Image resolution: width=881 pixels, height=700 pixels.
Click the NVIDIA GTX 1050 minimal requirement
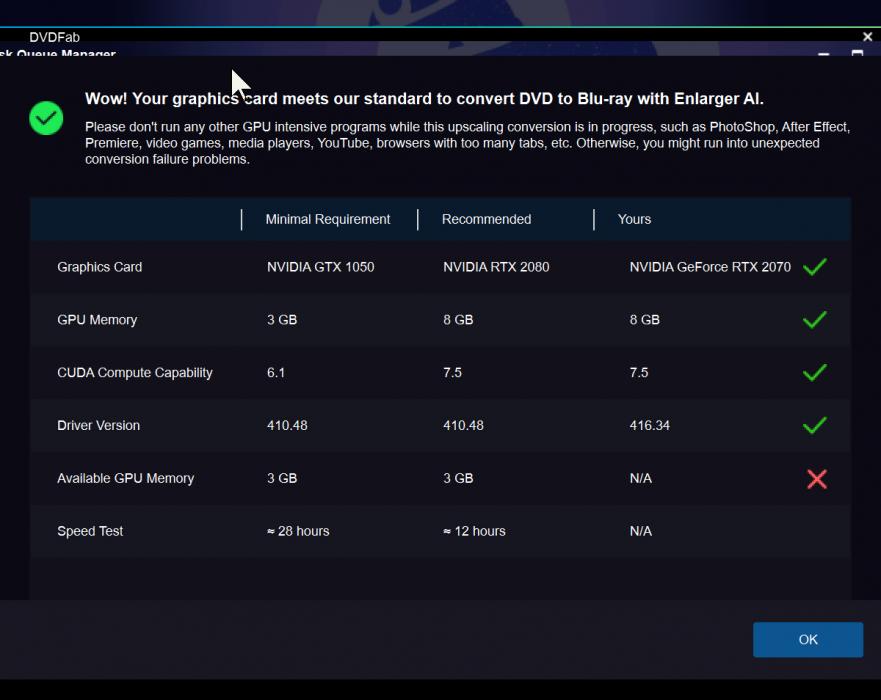[x=320, y=267]
